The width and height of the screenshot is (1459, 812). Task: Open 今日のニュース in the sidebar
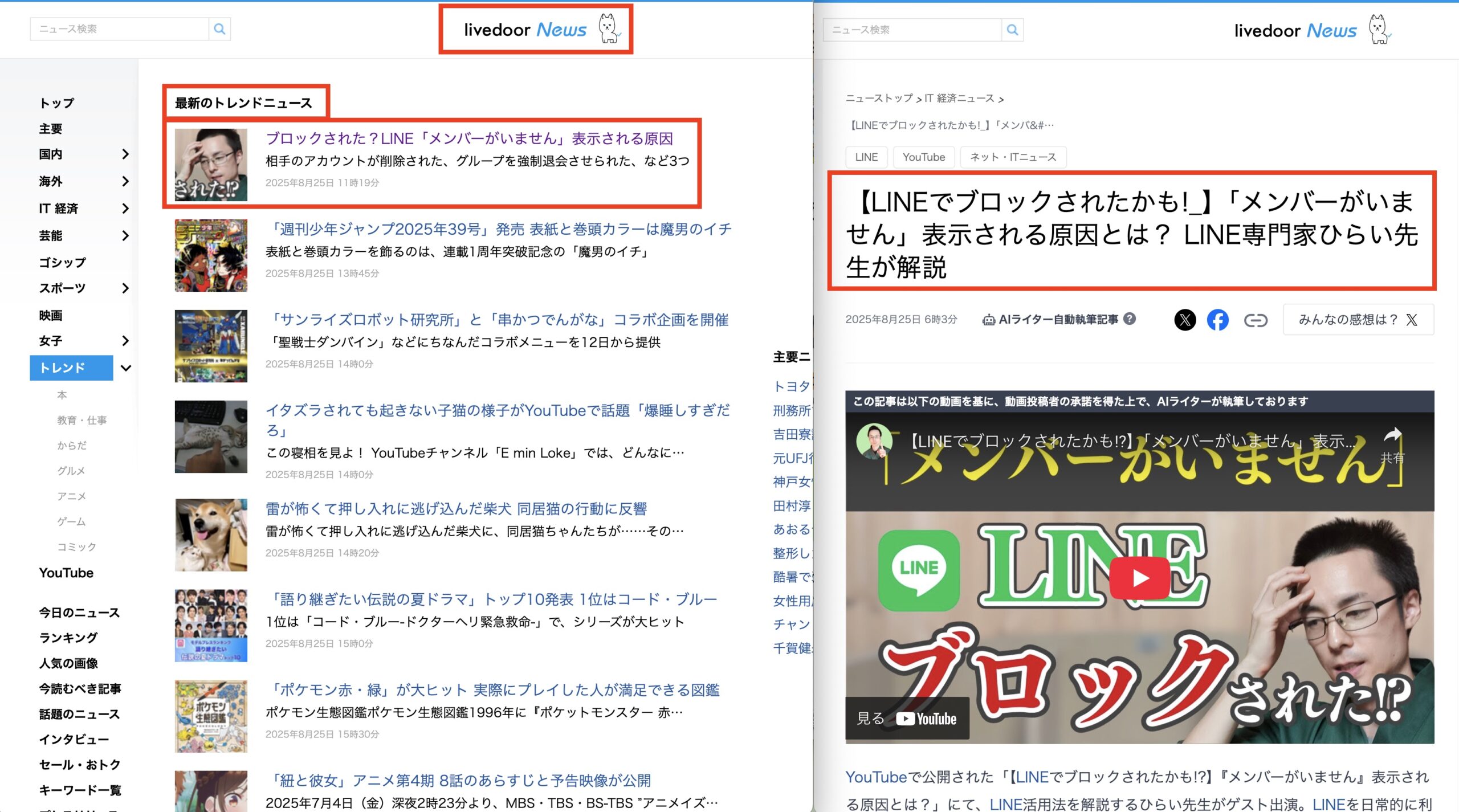[79, 613]
